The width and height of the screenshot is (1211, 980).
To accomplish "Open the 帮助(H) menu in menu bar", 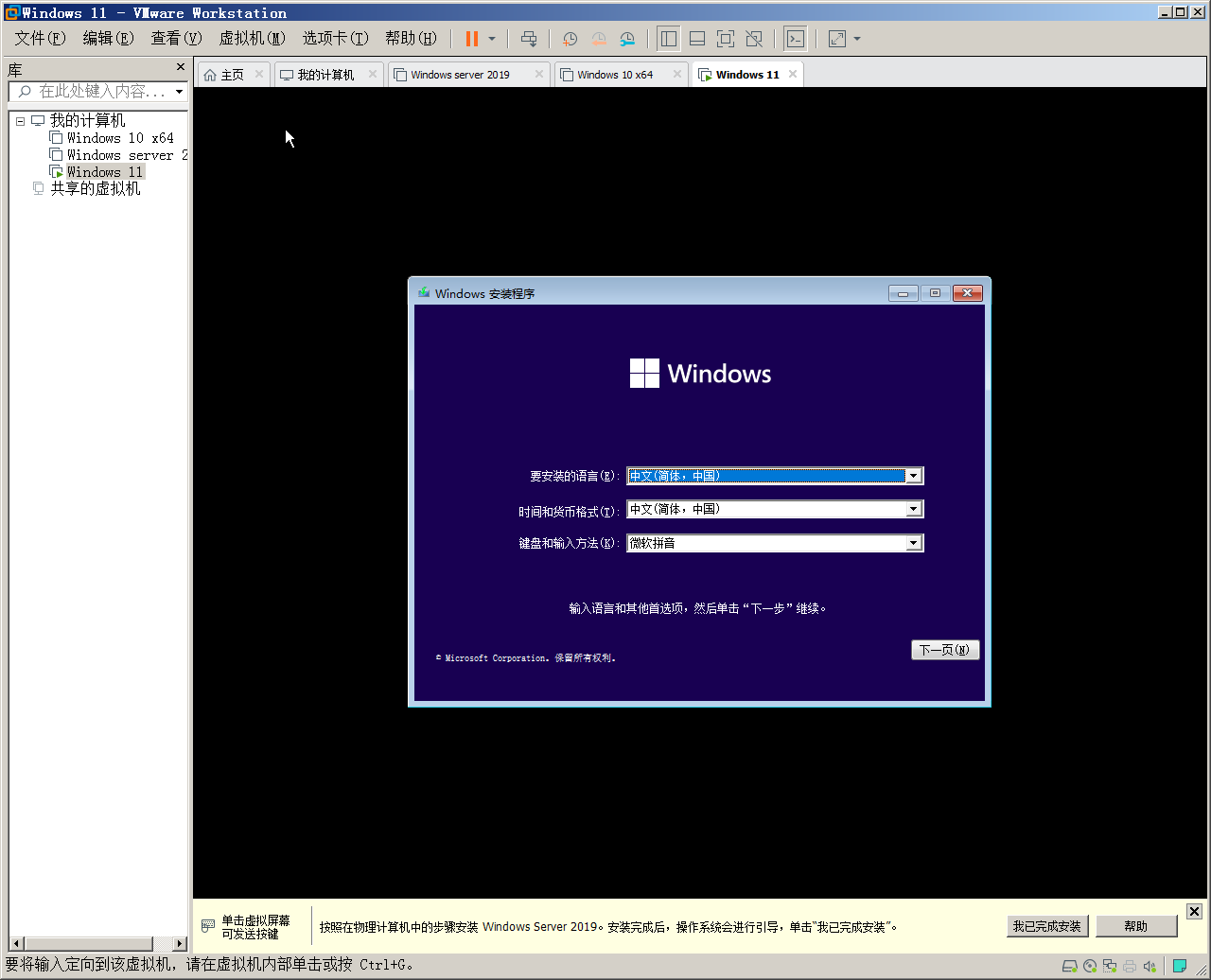I will click(x=411, y=39).
